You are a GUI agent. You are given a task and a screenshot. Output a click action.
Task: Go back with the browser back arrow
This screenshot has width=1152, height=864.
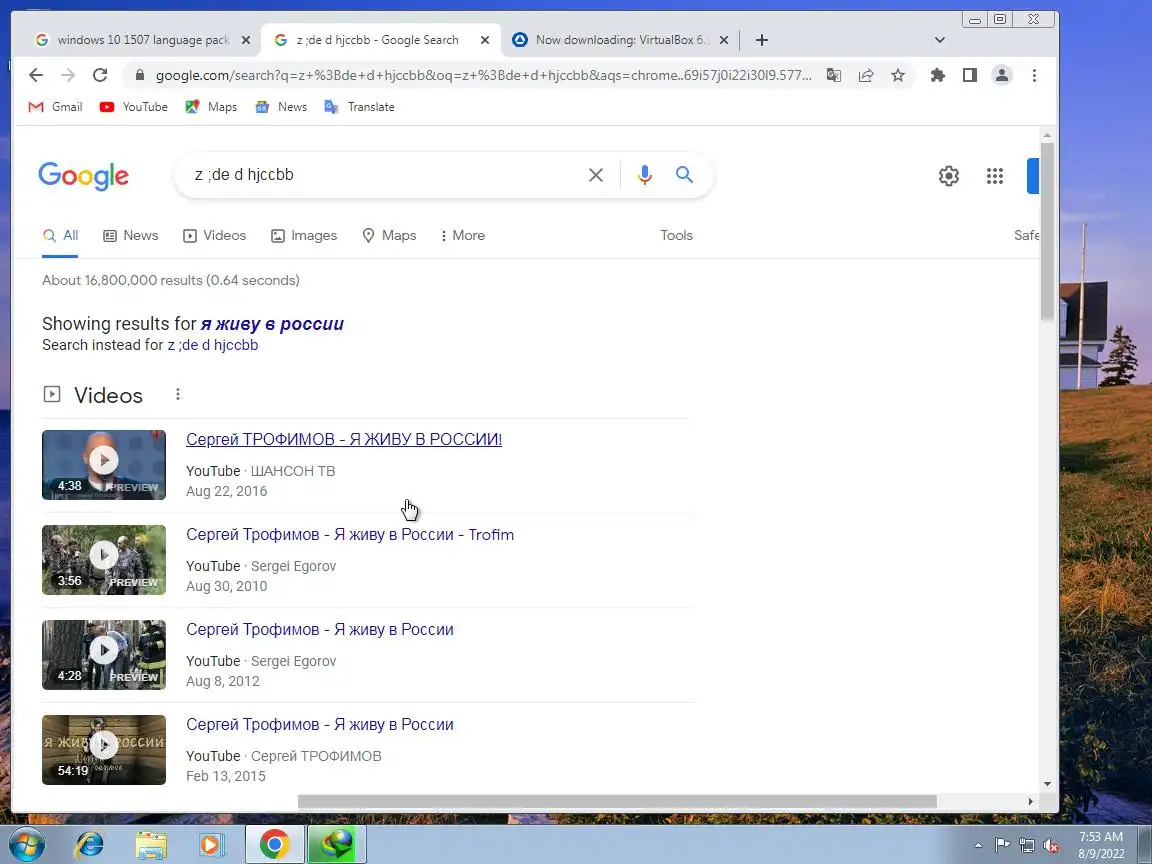pos(36,75)
